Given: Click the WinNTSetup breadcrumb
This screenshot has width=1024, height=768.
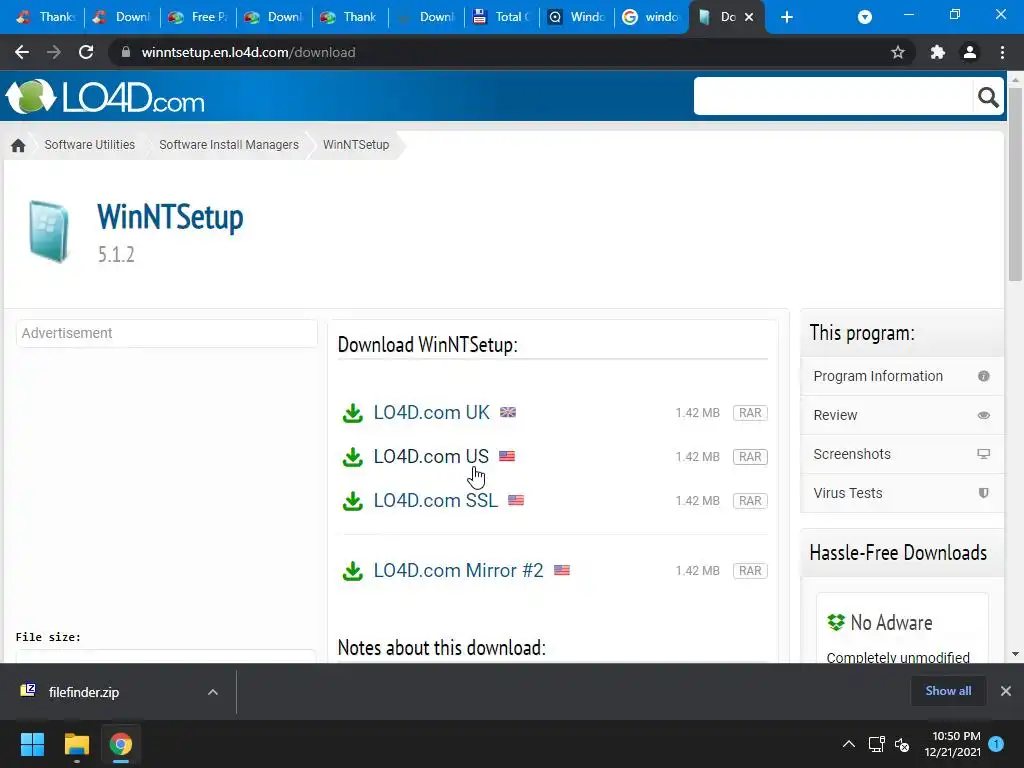Looking at the screenshot, I should point(356,145).
